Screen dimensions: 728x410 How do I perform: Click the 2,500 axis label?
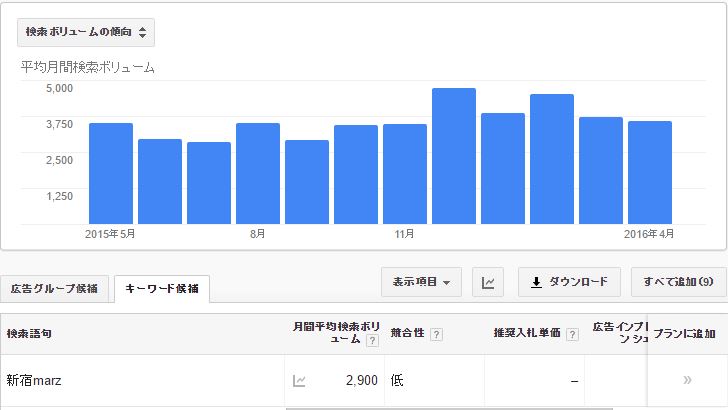[59, 160]
